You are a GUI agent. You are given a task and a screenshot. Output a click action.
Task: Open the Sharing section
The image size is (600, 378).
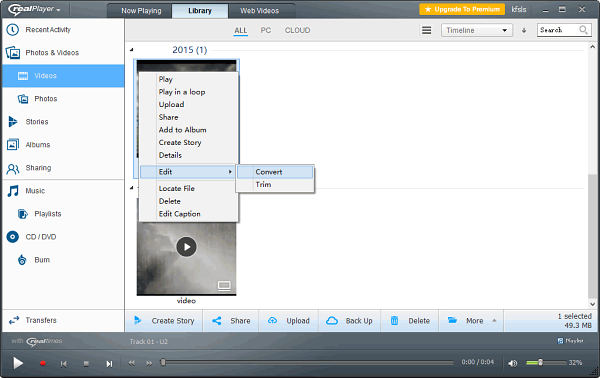tap(63, 168)
